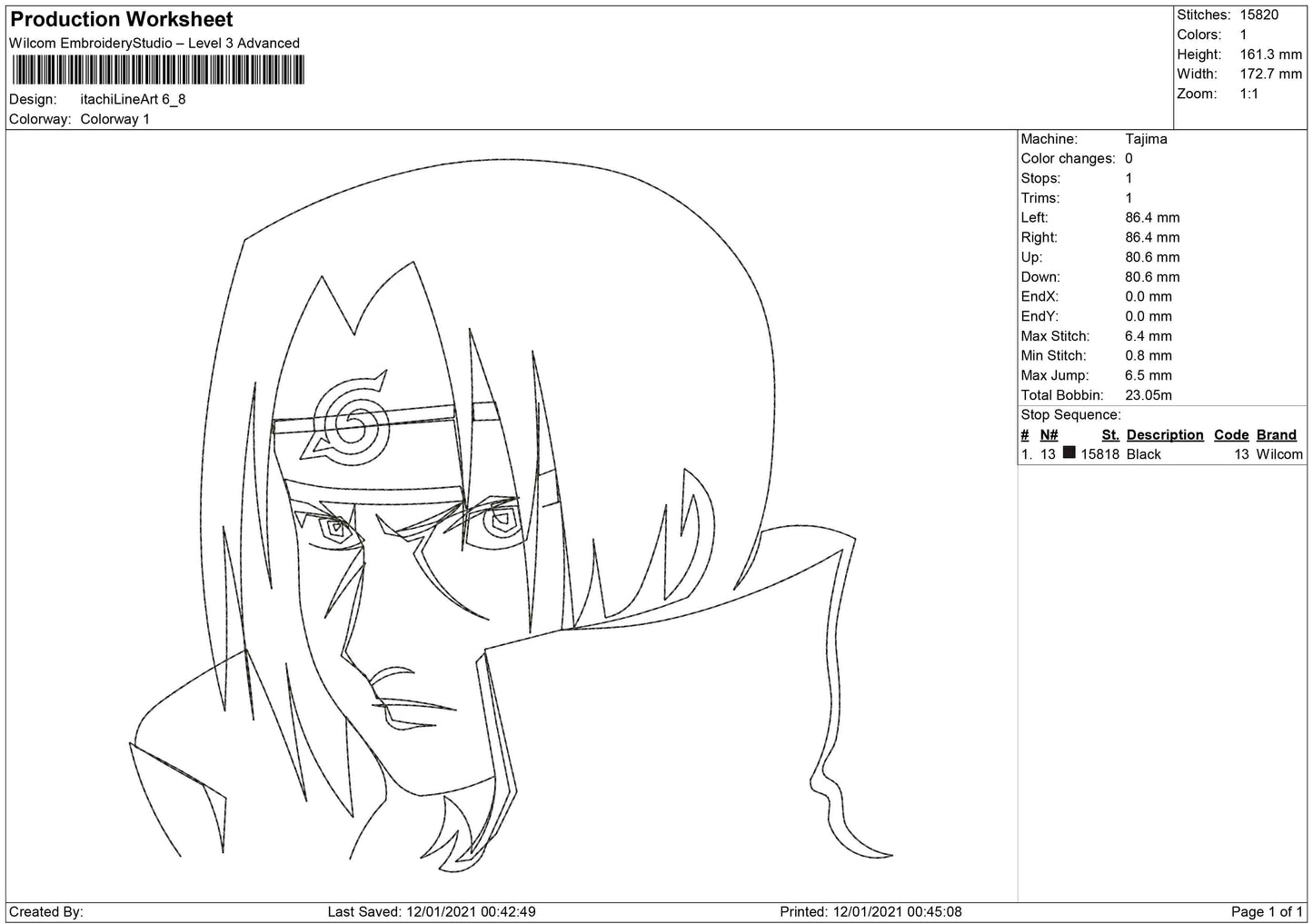Click the "Color changes:" label
This screenshot has width=1313, height=924.
tap(1069, 158)
